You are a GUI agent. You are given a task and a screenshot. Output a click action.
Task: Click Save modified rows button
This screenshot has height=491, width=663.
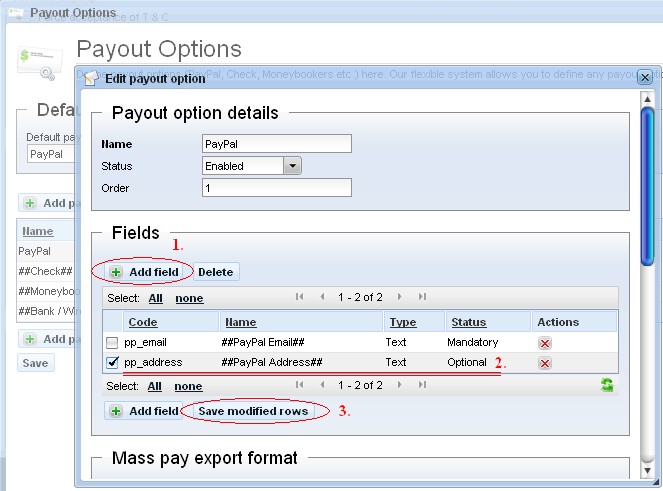(x=253, y=411)
